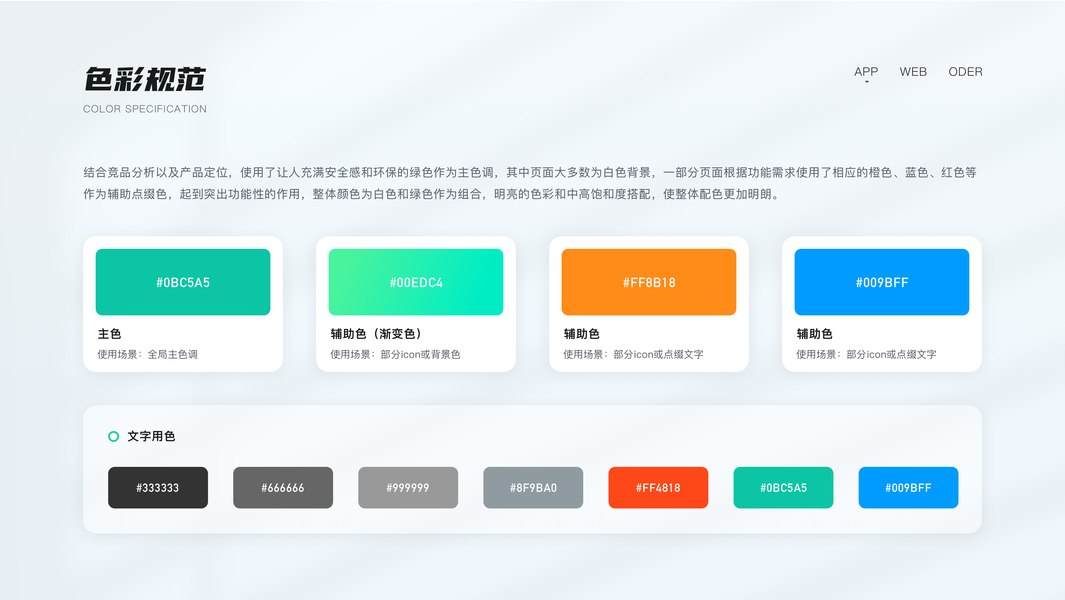Click the 辅助色 label under the blue swatch
Viewport: 1065px width, 600px height.
814,334
